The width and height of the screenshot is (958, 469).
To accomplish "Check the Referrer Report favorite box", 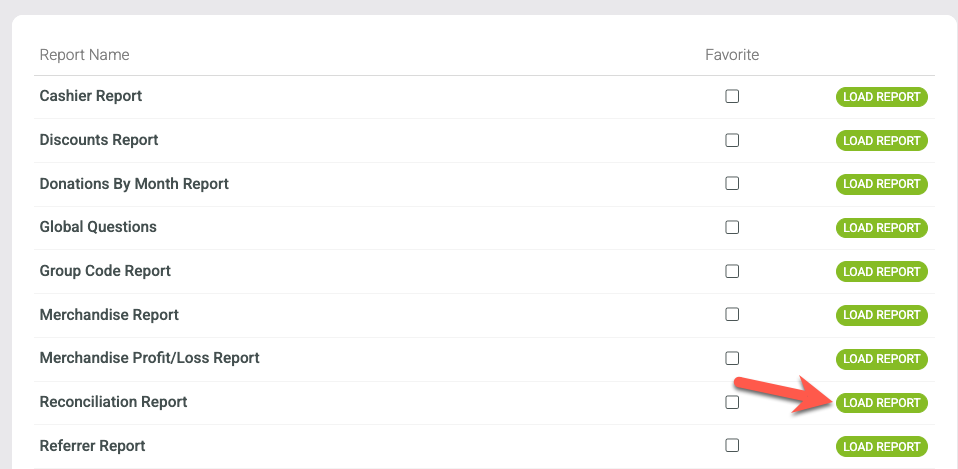I will pos(732,445).
